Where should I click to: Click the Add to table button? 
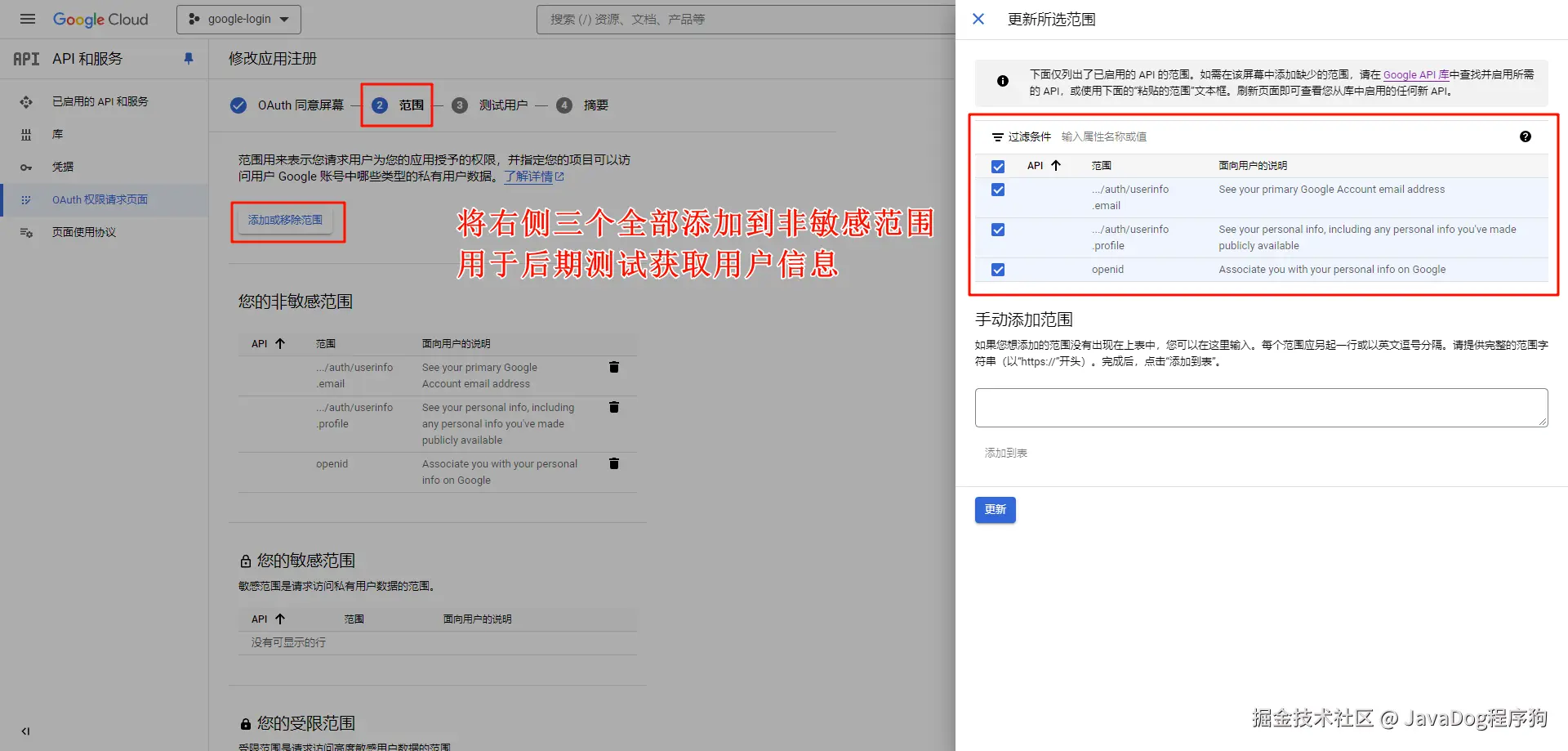click(x=1005, y=454)
